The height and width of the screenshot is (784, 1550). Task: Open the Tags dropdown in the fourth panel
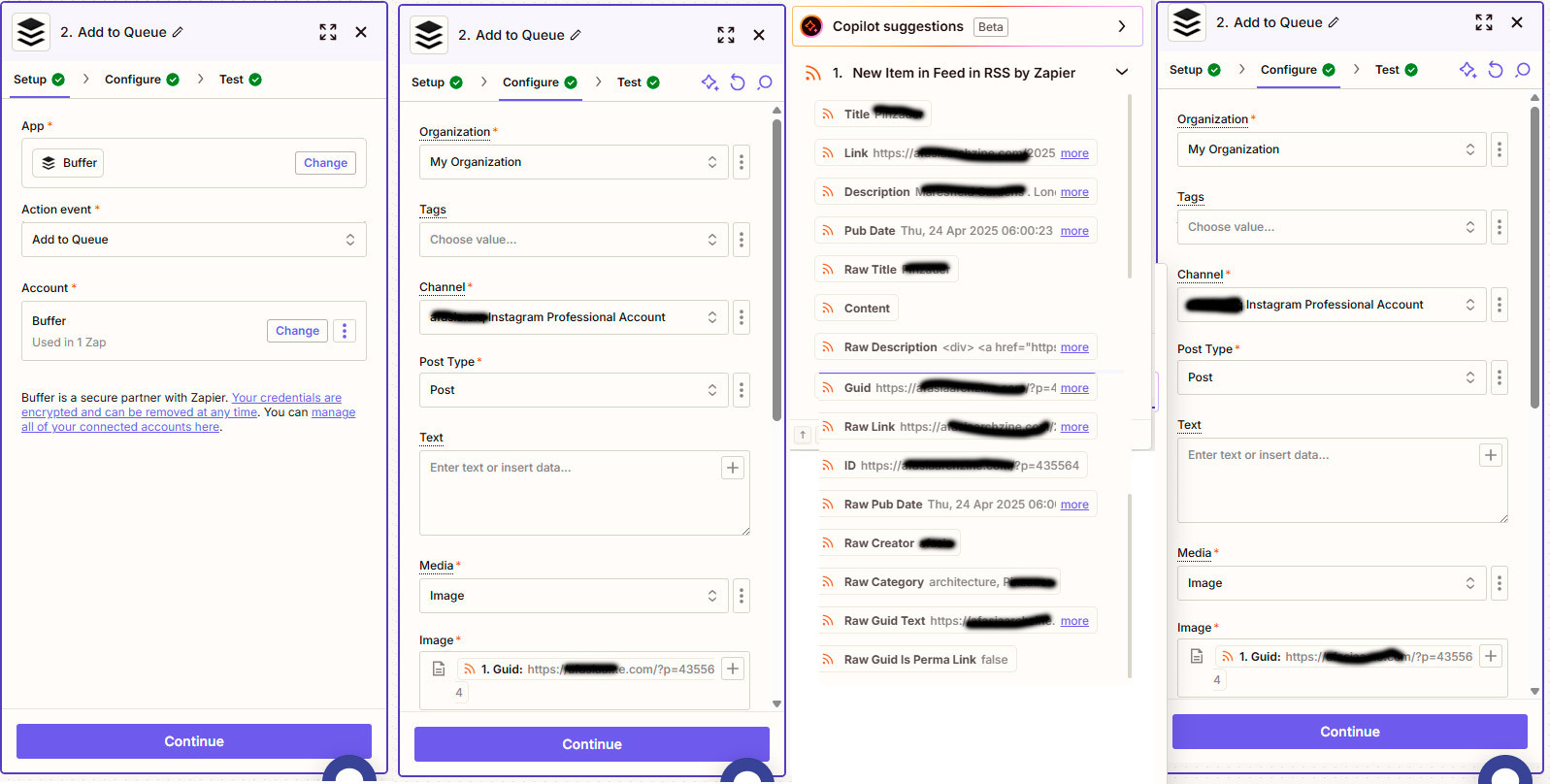click(x=1332, y=227)
